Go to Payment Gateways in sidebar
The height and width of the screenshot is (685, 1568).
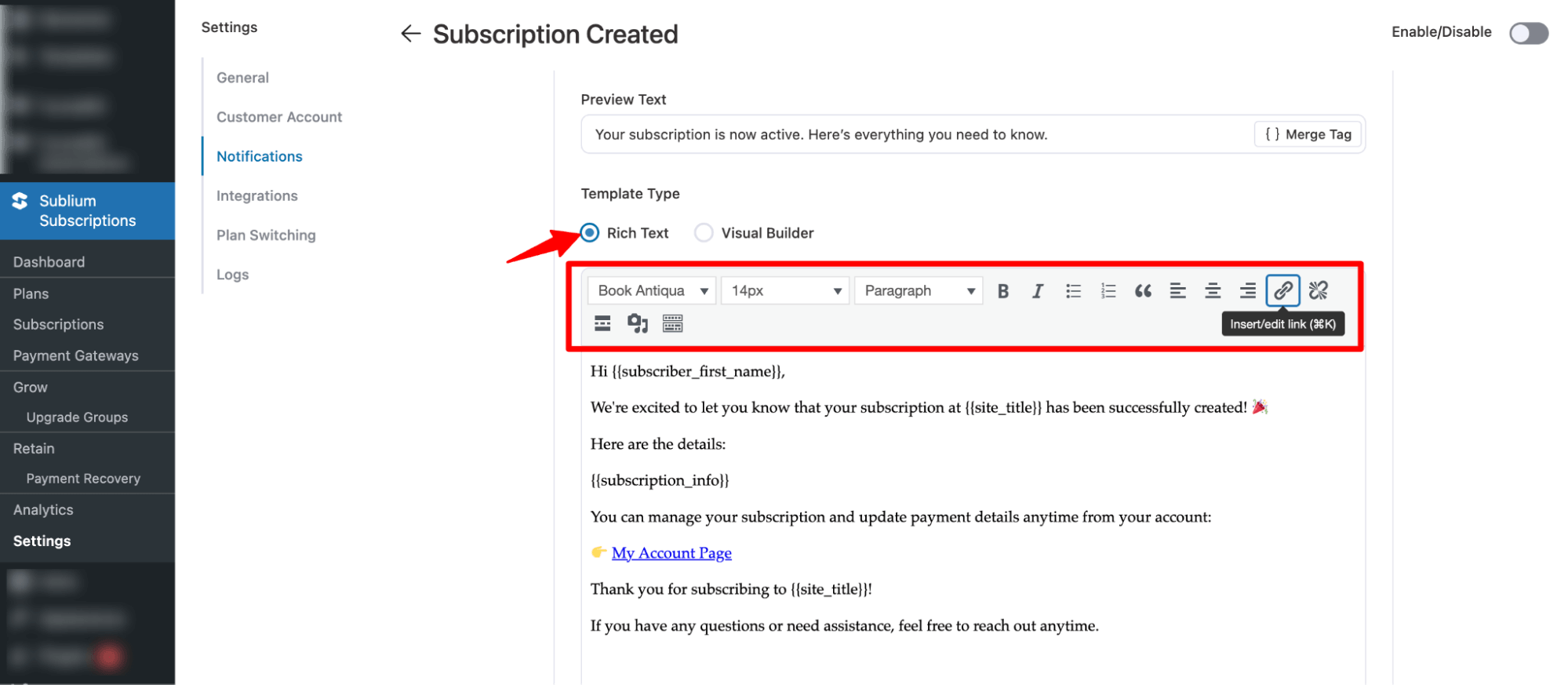(x=75, y=355)
